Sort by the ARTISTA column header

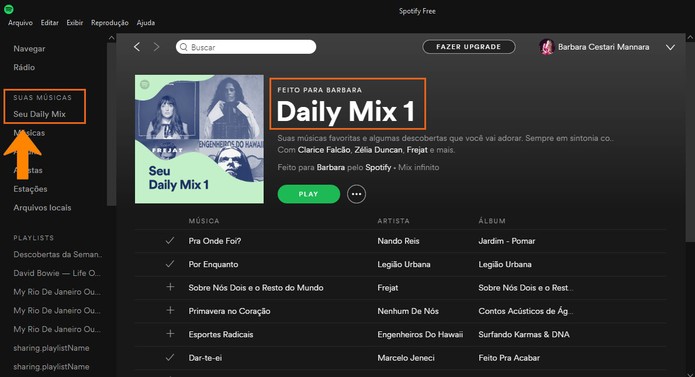click(x=393, y=221)
